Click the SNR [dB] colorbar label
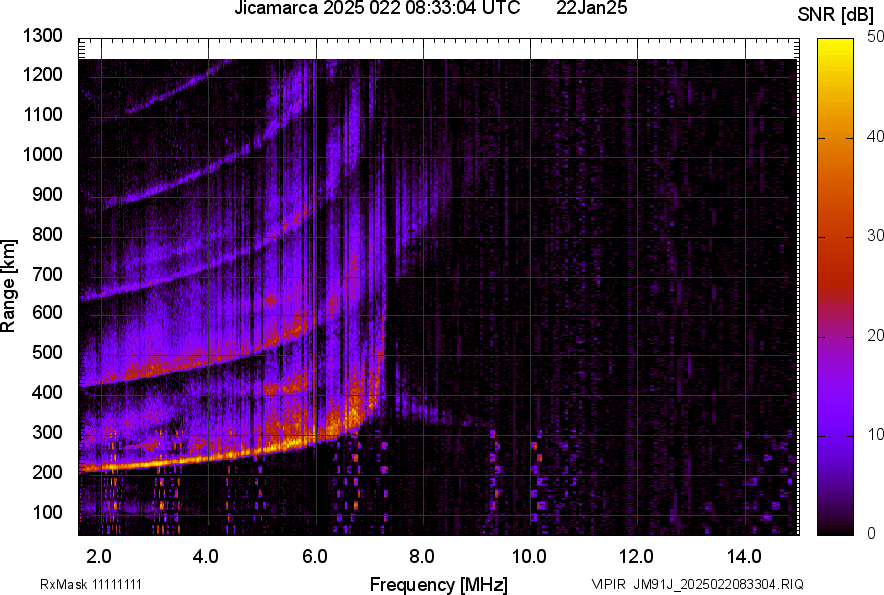Image resolution: width=884 pixels, height=595 pixels. click(x=838, y=15)
